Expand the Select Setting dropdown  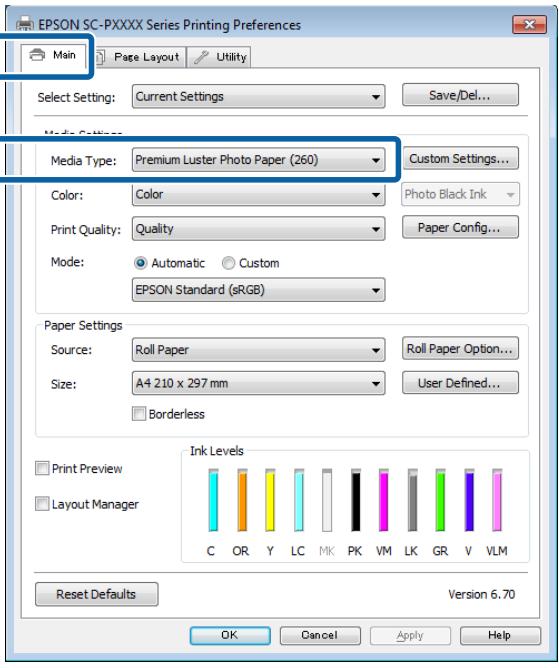coord(258,96)
